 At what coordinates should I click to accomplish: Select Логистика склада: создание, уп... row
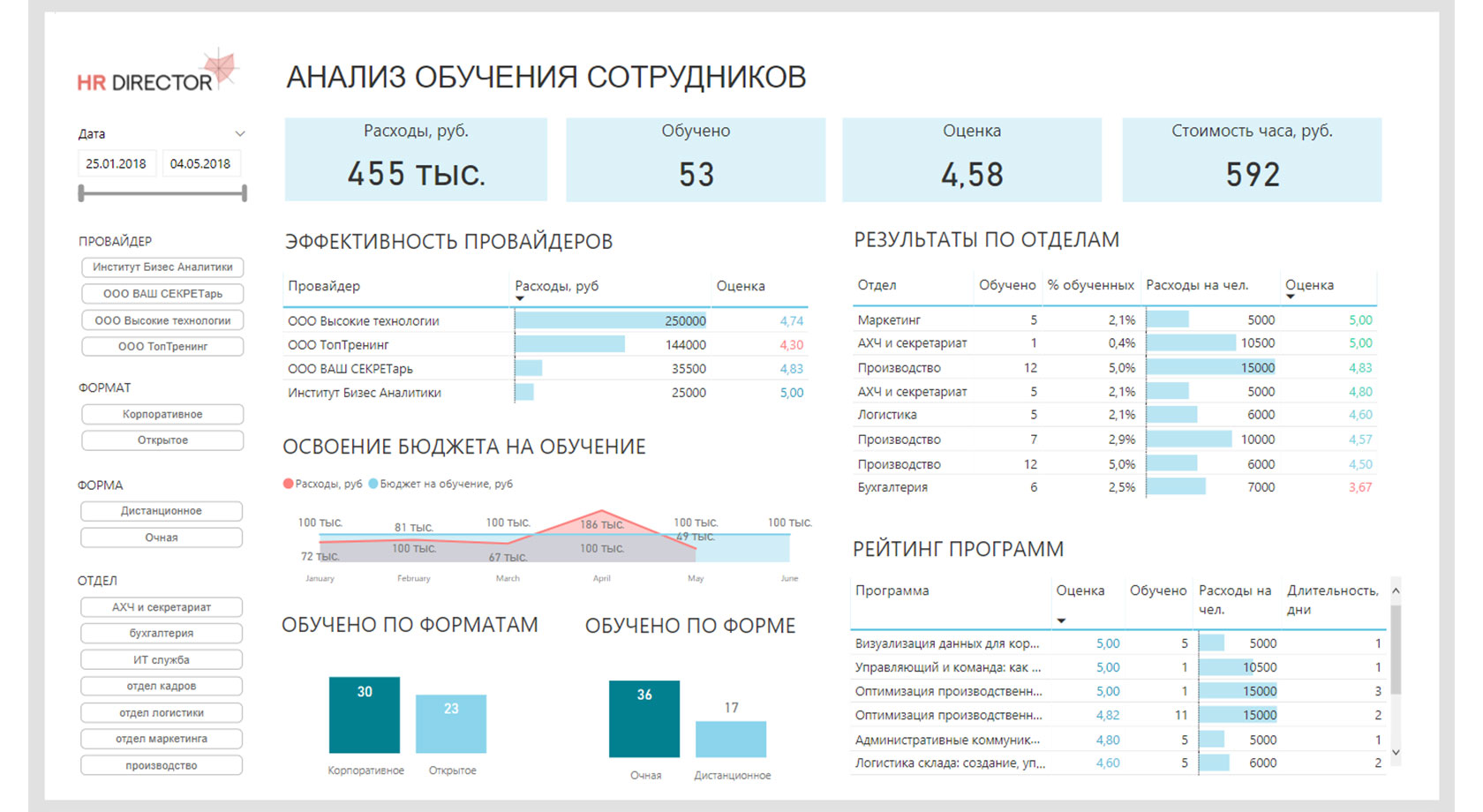(1118, 763)
